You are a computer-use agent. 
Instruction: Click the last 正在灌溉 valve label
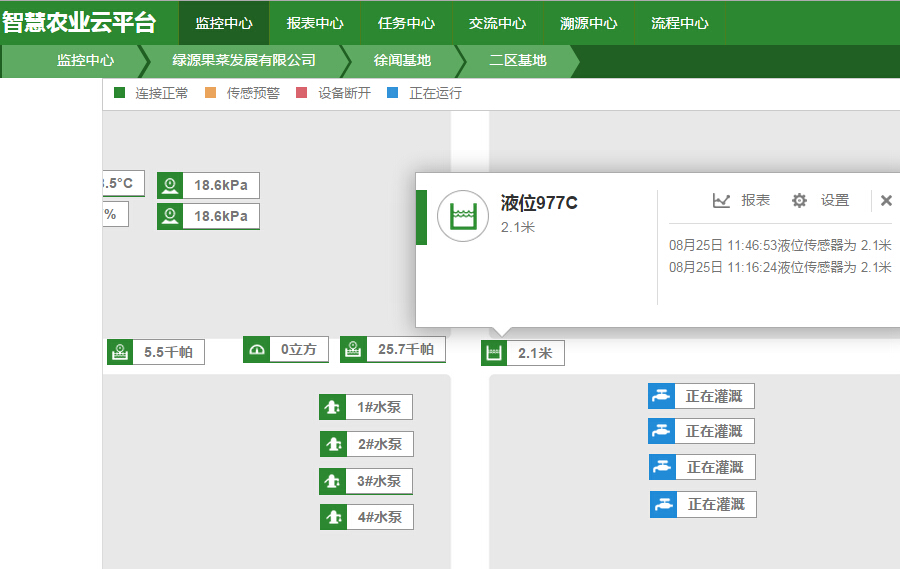(x=716, y=505)
